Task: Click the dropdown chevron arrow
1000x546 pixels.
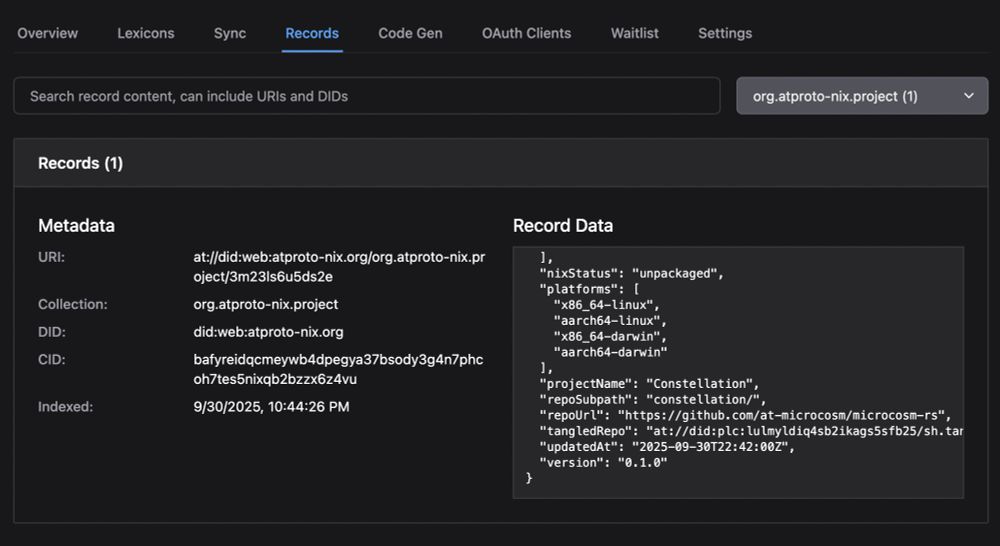Action: click(969, 96)
